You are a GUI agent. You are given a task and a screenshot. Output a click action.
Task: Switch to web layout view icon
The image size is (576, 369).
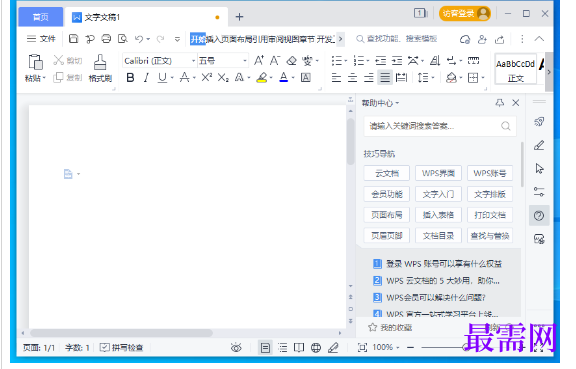pyautogui.click(x=316, y=347)
